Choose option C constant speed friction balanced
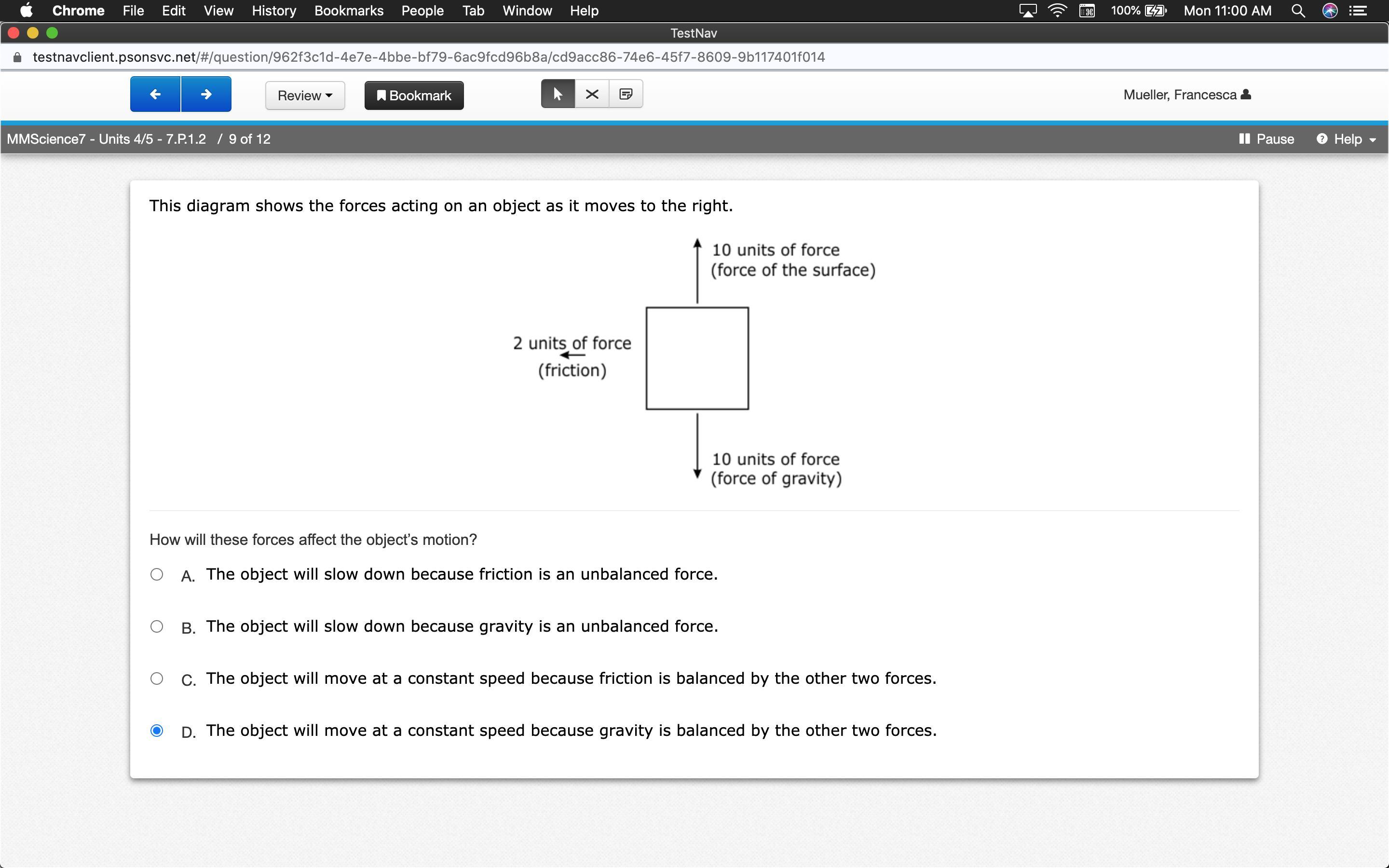 [x=157, y=678]
